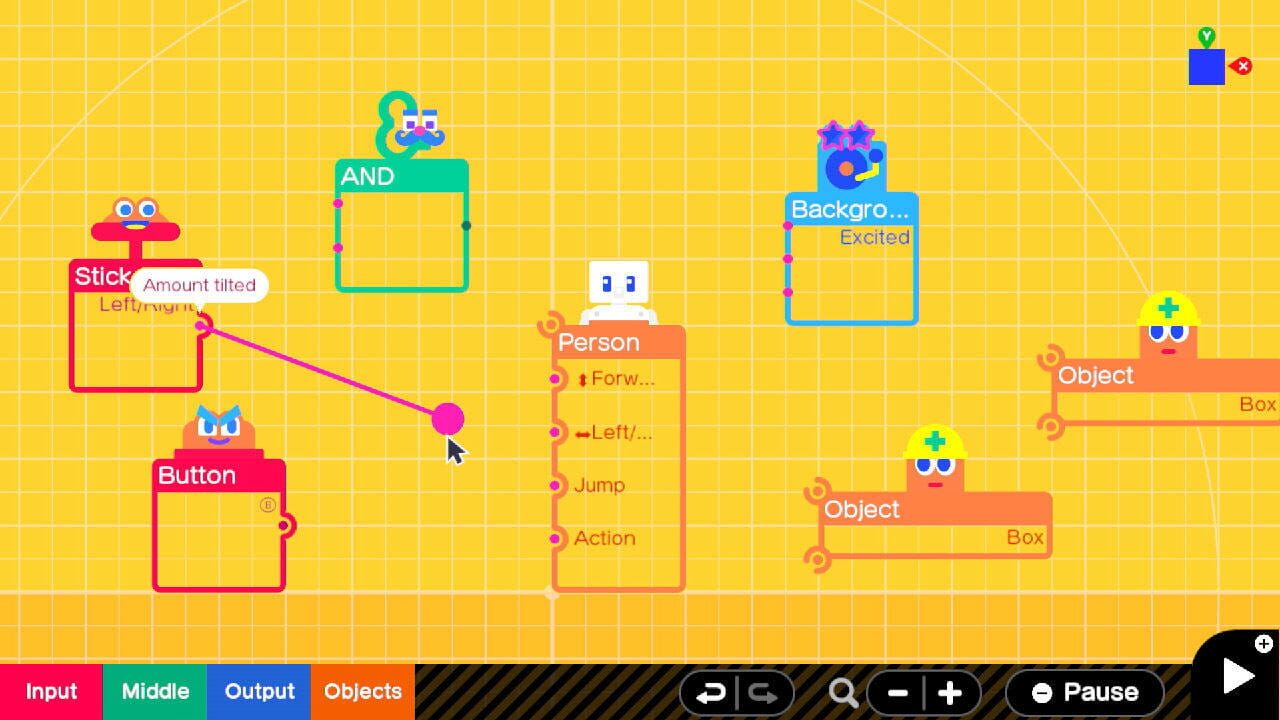Toggle the output port on the AND Nodon
This screenshot has height=720, width=1280.
tap(465, 225)
